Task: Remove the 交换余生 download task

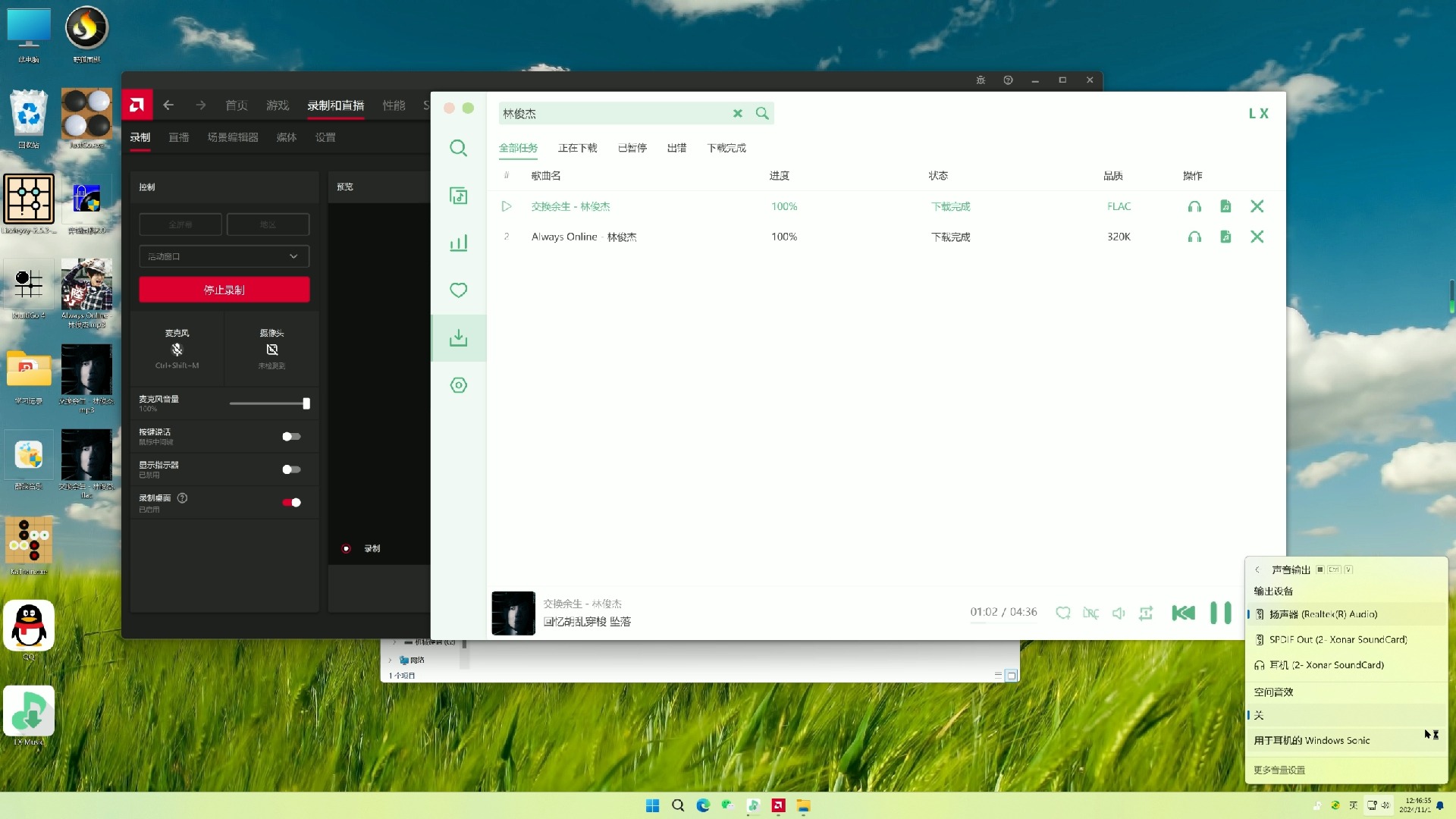Action: (x=1257, y=206)
